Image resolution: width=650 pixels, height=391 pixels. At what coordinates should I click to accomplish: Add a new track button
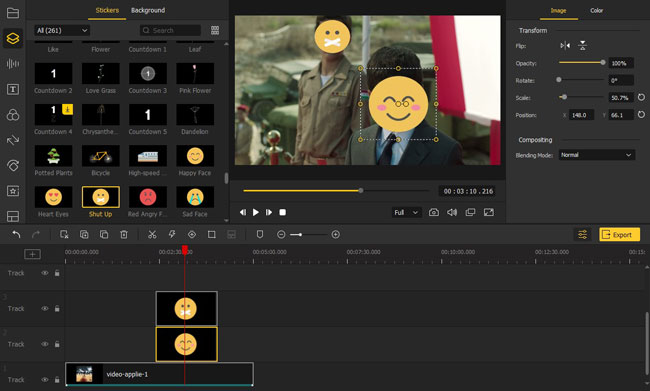(x=32, y=254)
